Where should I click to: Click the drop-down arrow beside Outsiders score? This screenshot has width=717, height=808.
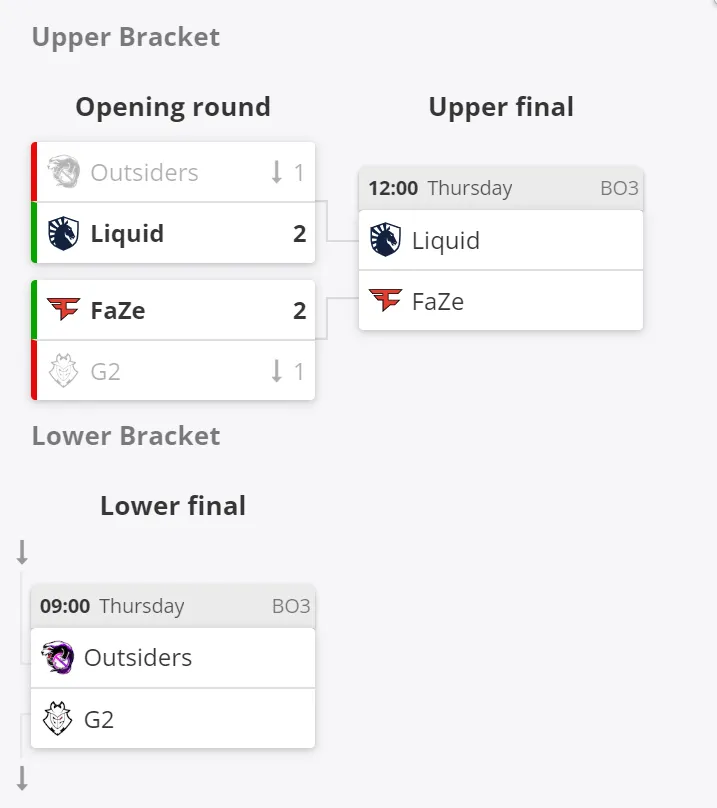coord(277,172)
